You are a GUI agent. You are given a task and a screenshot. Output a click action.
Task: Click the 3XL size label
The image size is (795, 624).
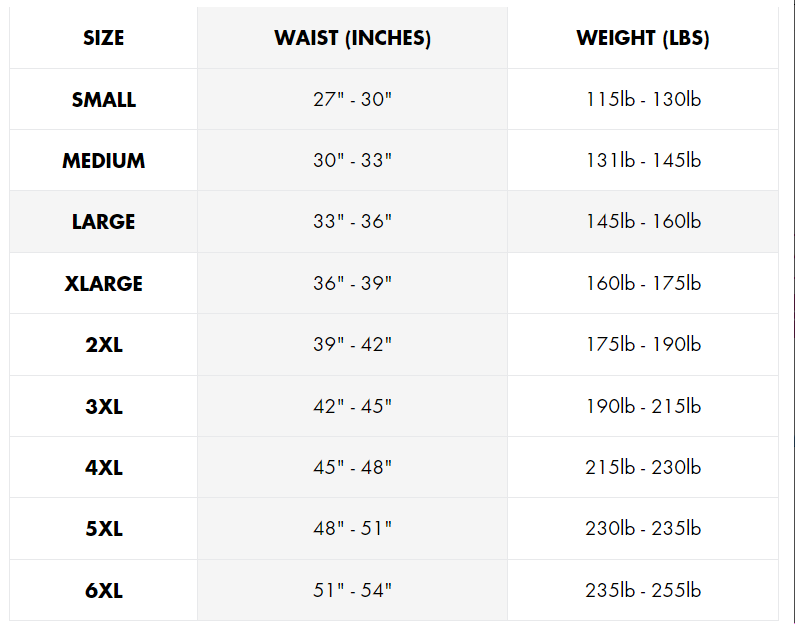click(104, 407)
